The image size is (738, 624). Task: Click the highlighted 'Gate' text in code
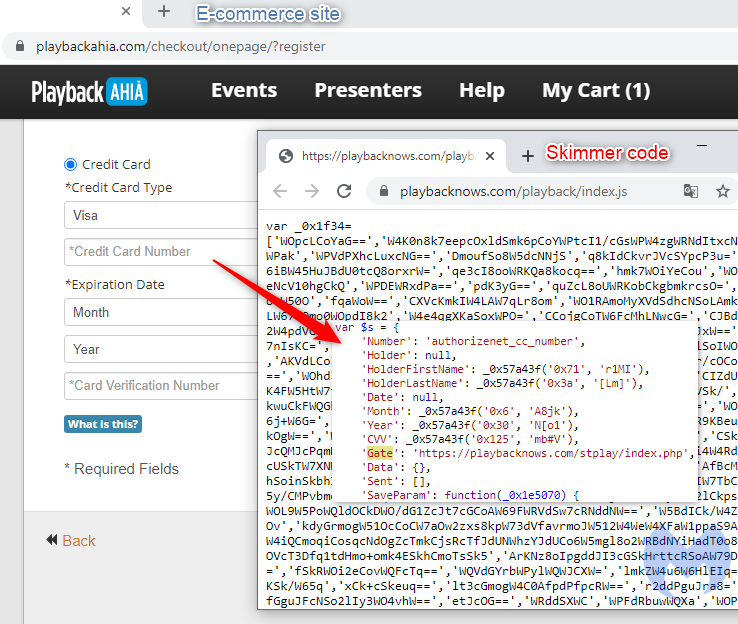380,453
